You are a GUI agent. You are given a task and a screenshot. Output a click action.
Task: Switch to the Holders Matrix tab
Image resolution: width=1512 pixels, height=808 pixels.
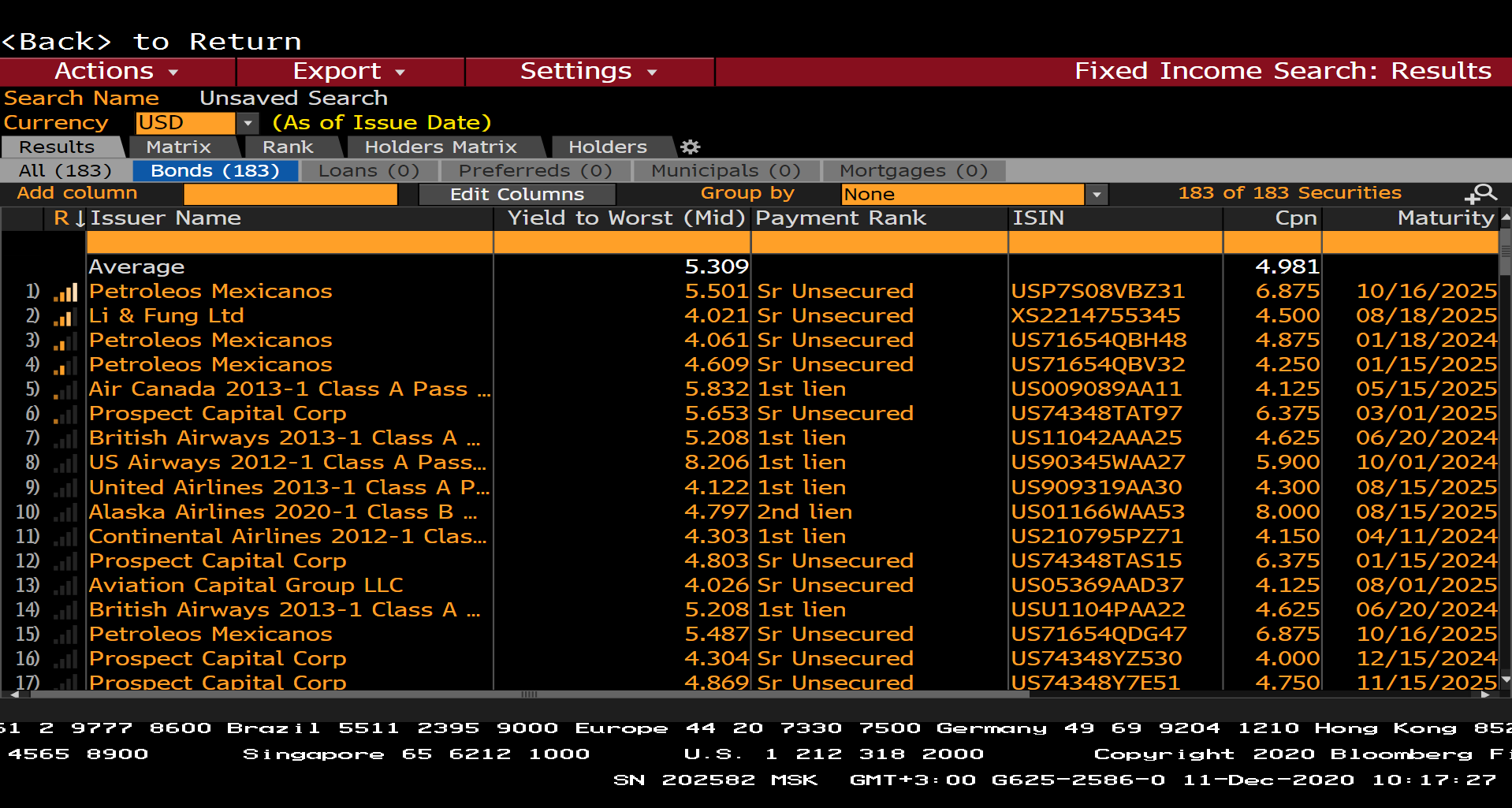(441, 147)
